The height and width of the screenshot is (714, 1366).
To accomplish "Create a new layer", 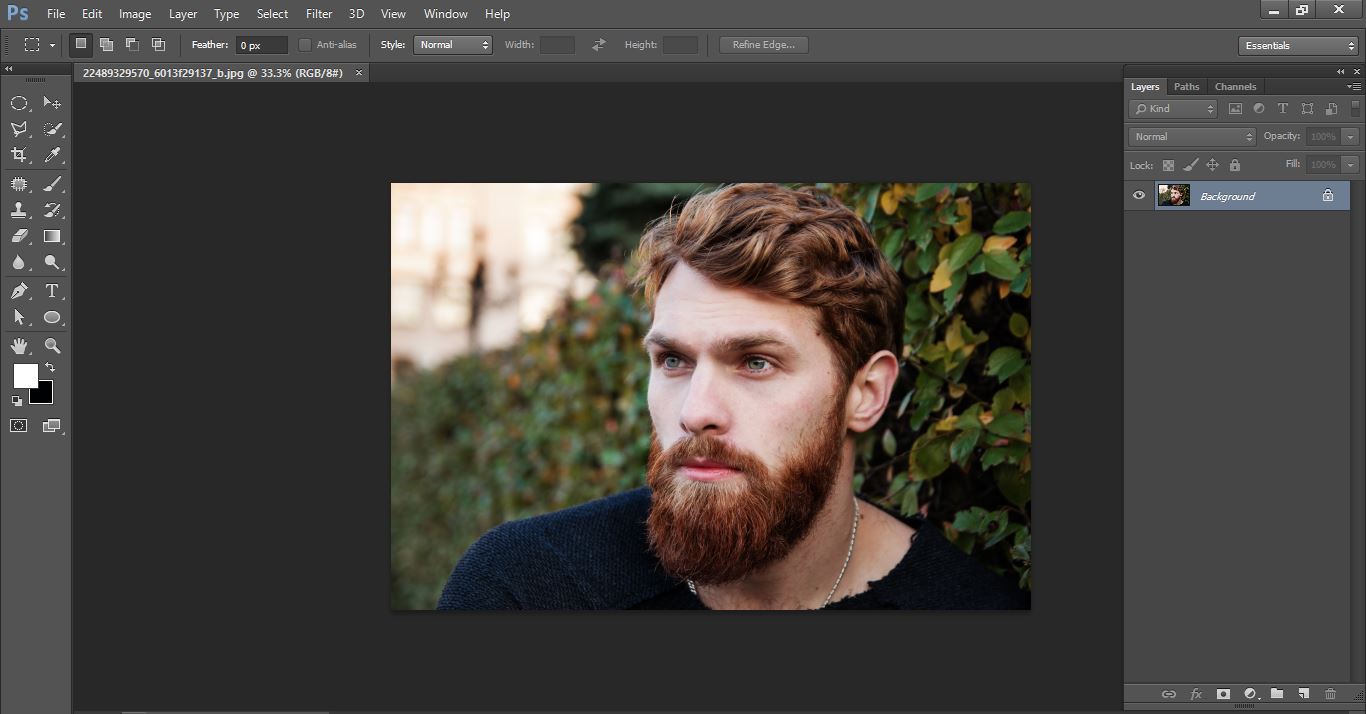I will pyautogui.click(x=1303, y=693).
